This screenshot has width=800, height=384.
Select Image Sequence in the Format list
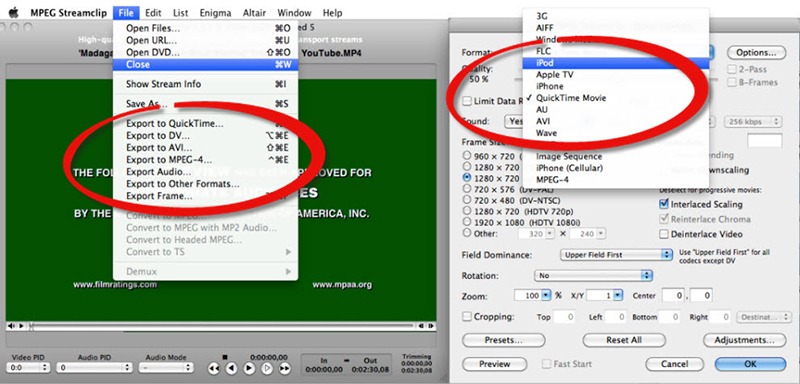(x=616, y=157)
